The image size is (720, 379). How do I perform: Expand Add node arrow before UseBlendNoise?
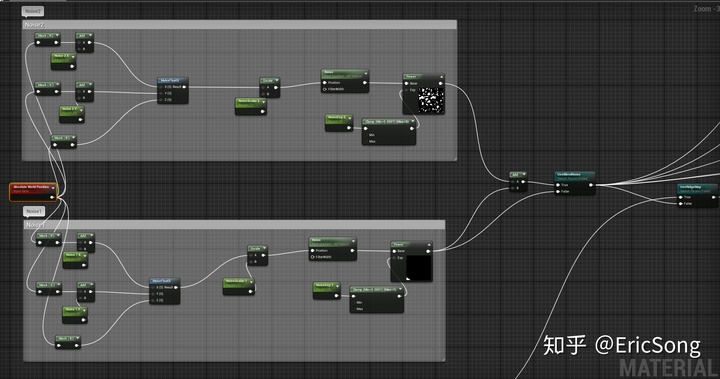[x=523, y=175]
